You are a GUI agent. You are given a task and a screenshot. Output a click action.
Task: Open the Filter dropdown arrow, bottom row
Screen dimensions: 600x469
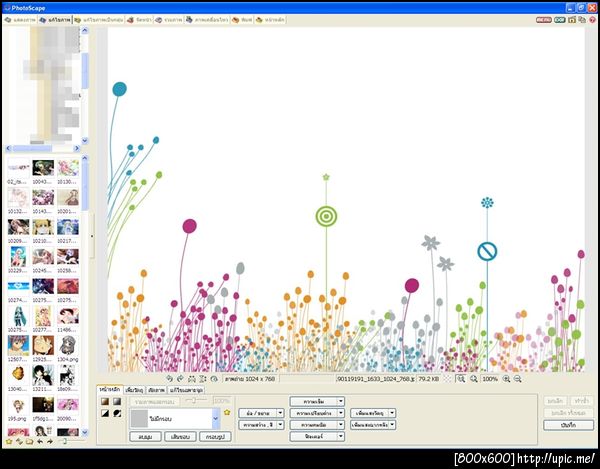341,436
